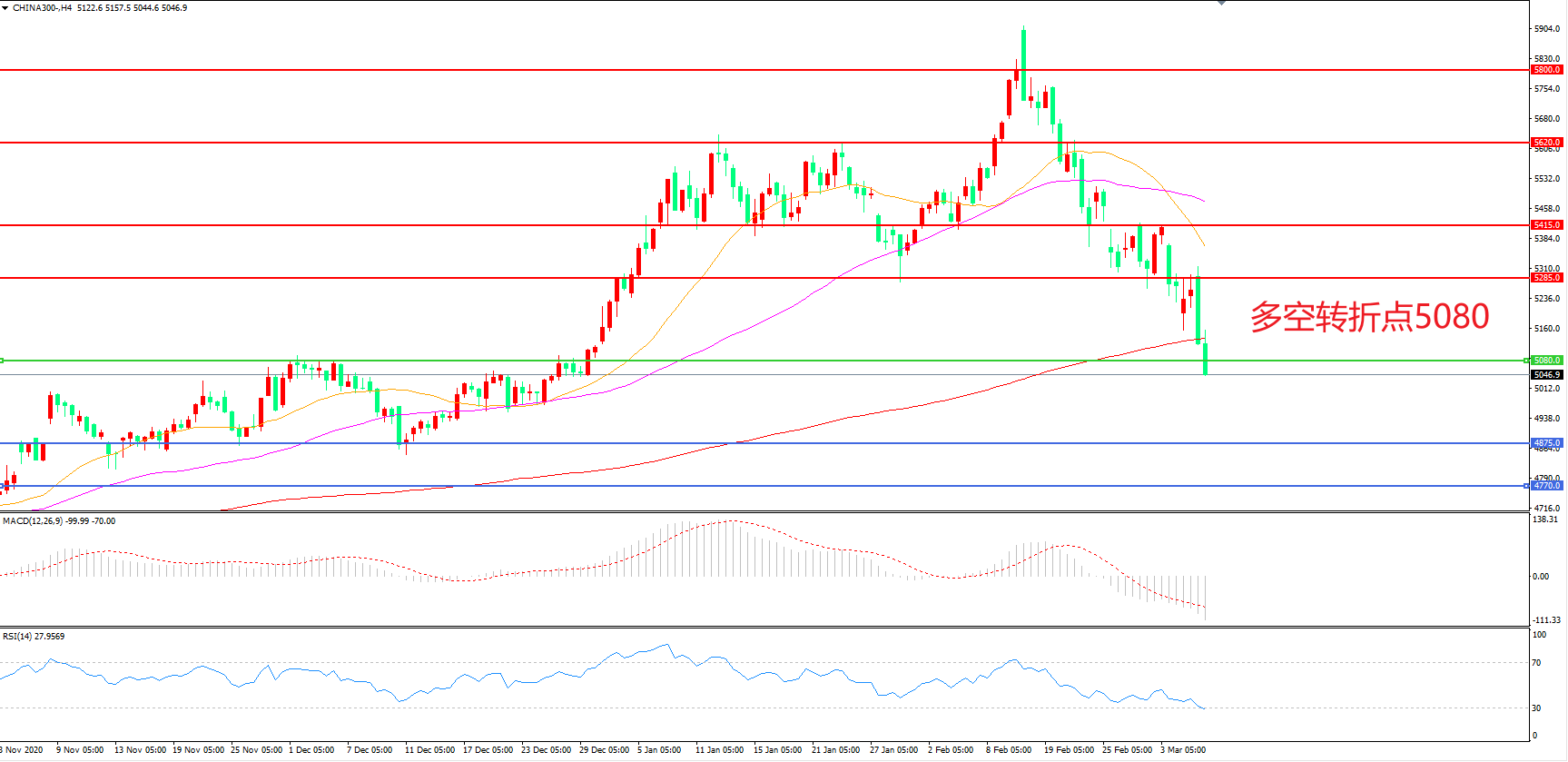
Task: Click the left anchor square of green 5080 line
Action: click(2, 361)
